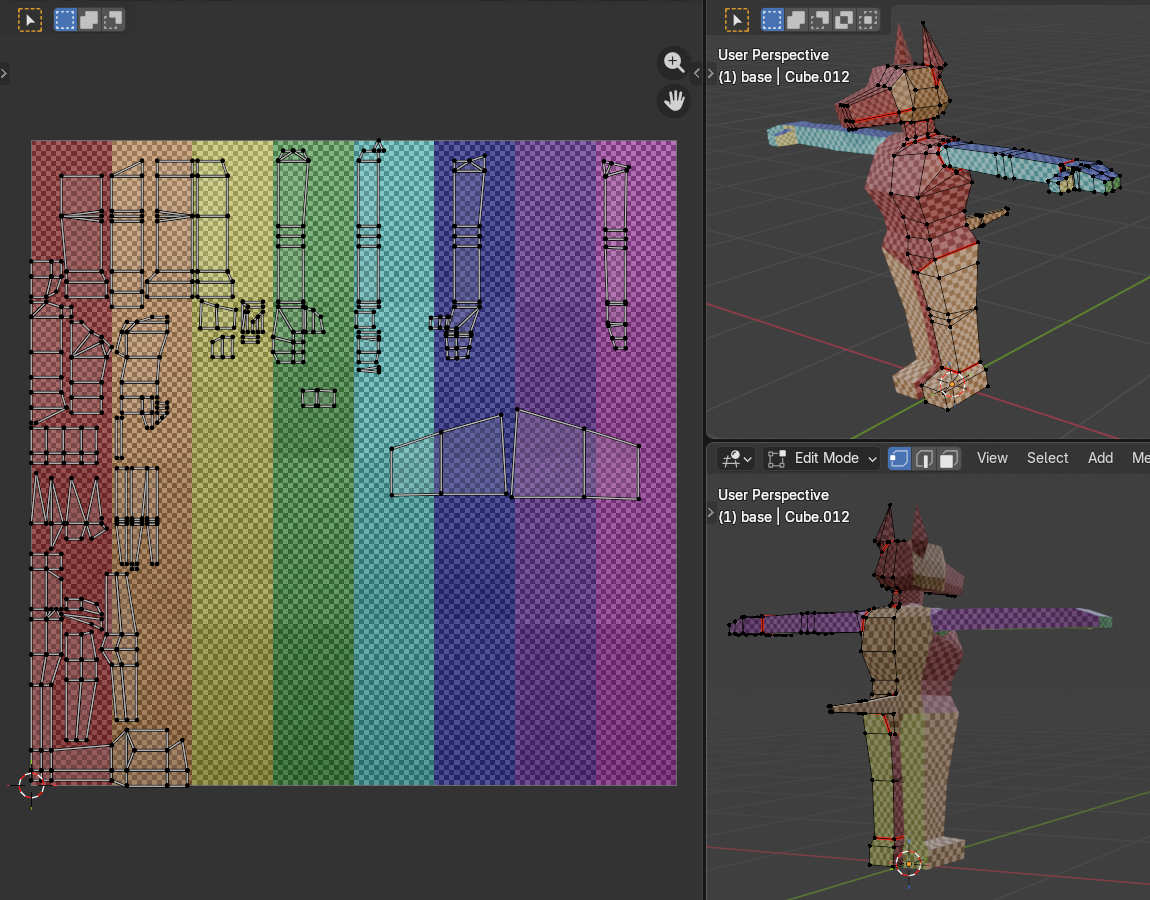Expand the UV editor left toolbar chevron
The image size is (1150, 900).
point(4,73)
